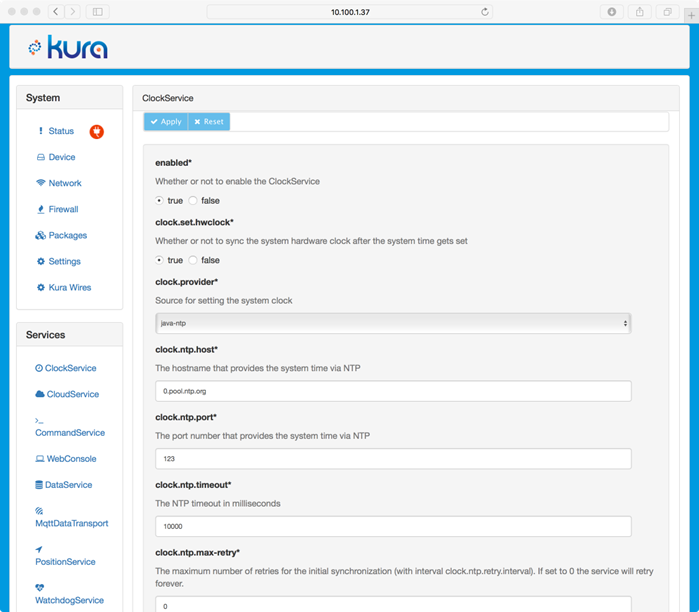
Task: Click the WebConsole laptop icon
Action: (x=40, y=458)
